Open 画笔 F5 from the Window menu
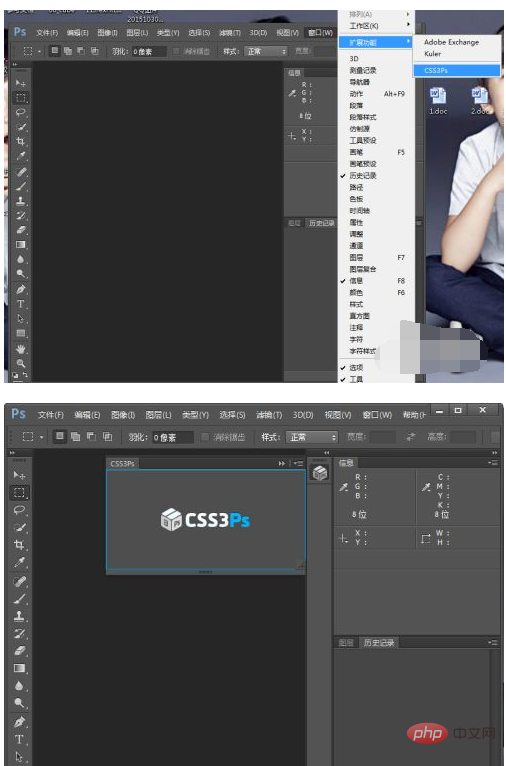 (x=377, y=152)
